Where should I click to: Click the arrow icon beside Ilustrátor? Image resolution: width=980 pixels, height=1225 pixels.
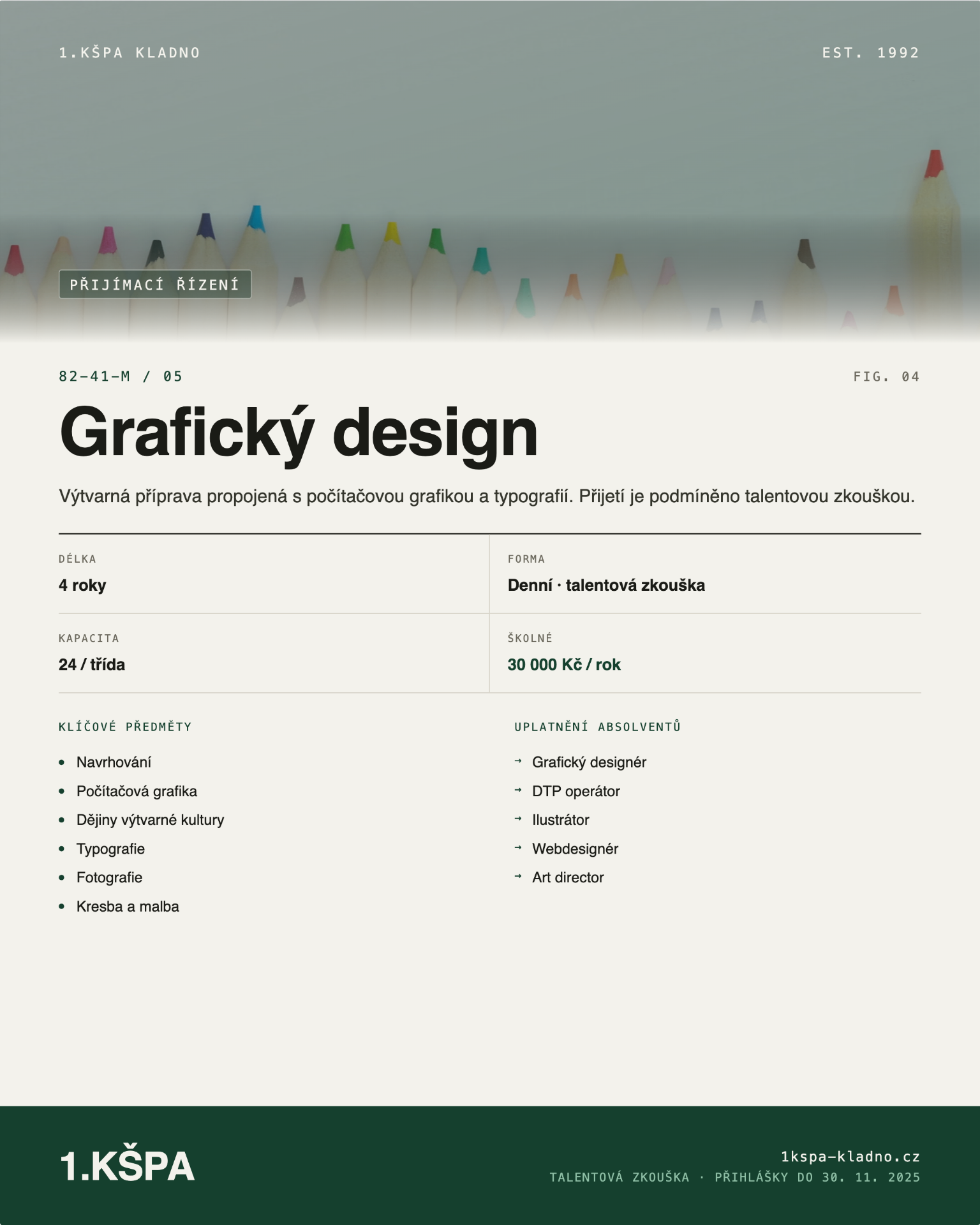point(518,819)
